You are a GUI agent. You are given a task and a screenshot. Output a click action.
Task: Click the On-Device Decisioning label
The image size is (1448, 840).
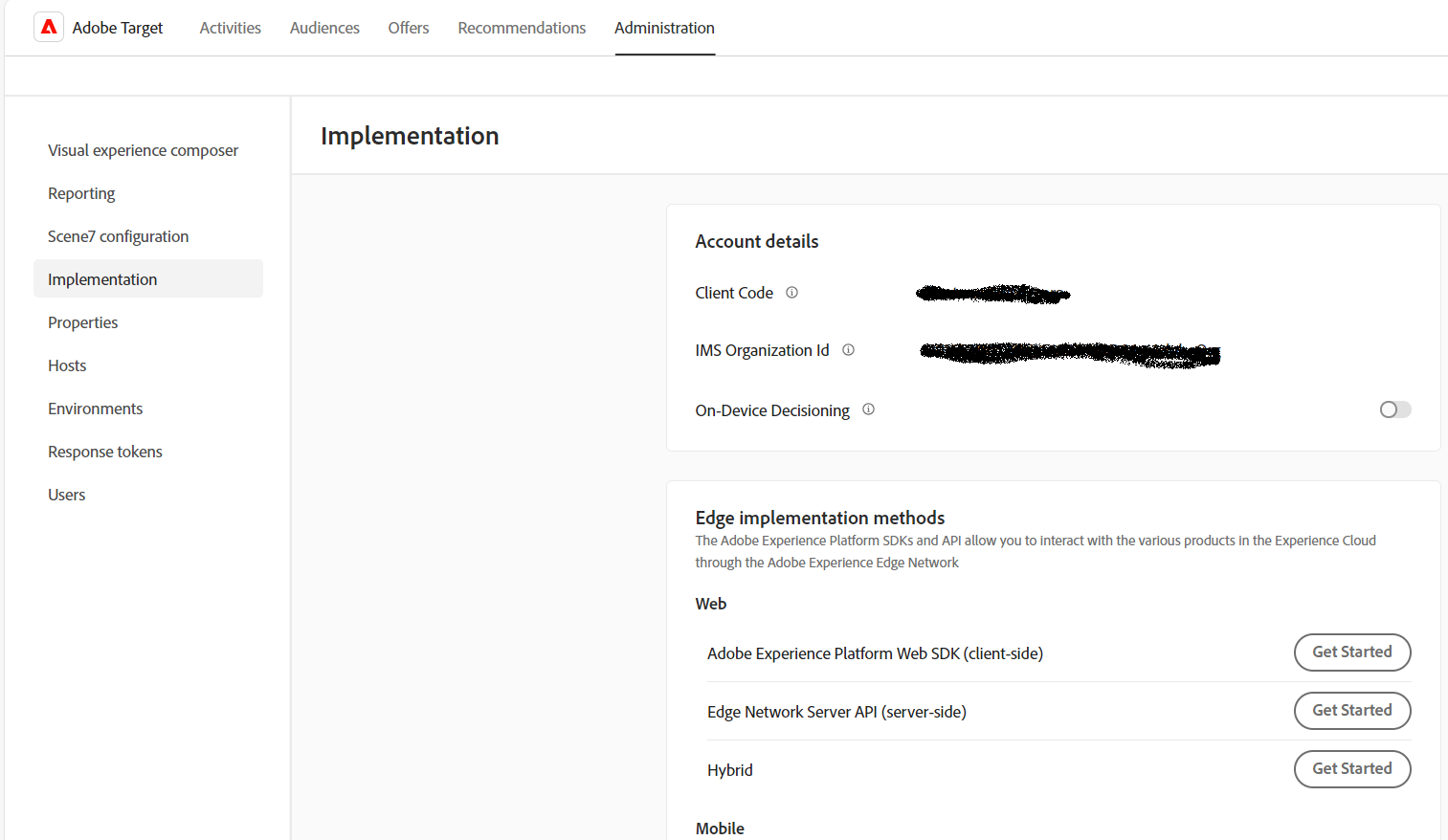coord(772,410)
